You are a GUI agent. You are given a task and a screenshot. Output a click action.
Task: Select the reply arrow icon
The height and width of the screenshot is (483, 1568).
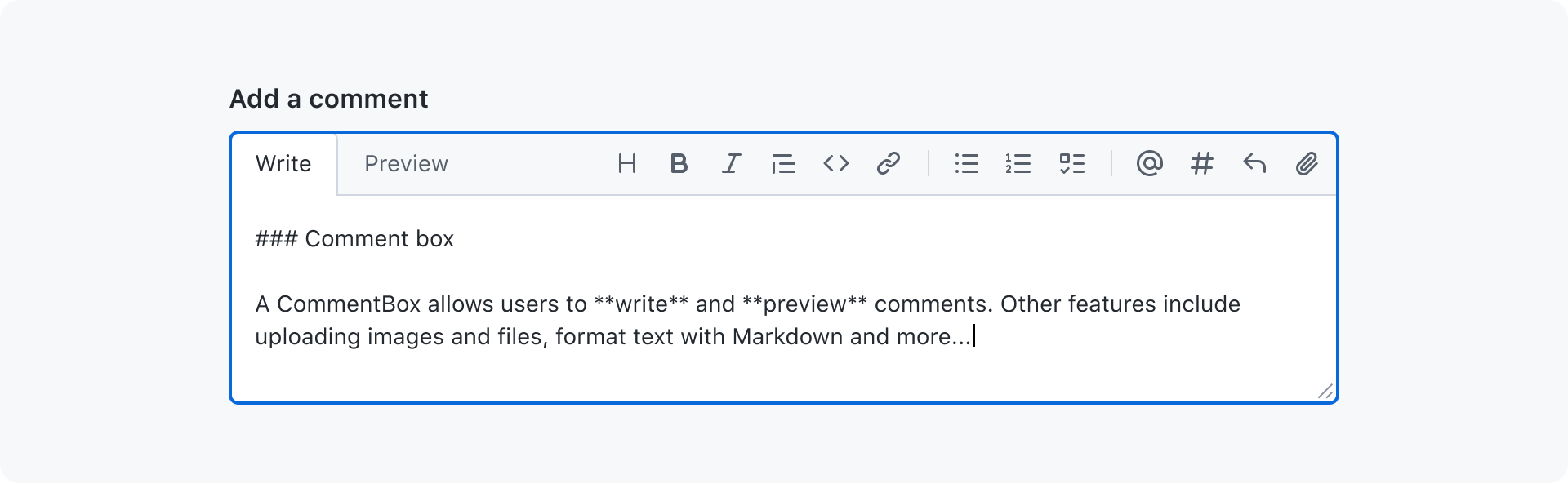(1255, 163)
